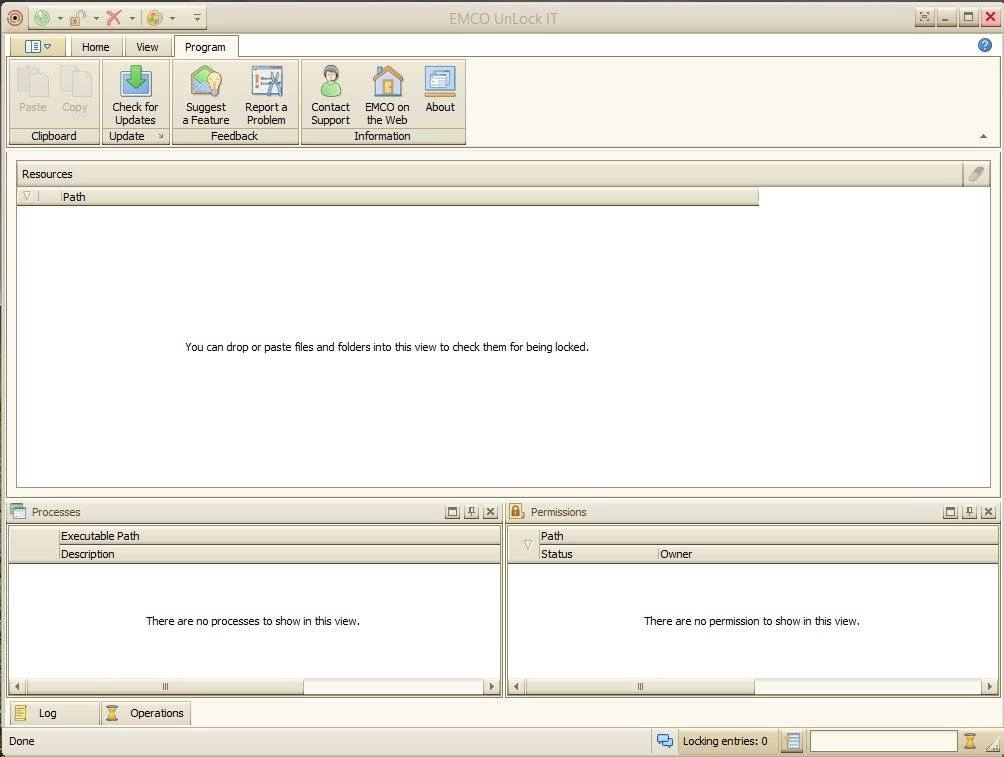Click the chat bubbles icon in status bar
Image resolution: width=1004 pixels, height=757 pixels.
tap(665, 741)
